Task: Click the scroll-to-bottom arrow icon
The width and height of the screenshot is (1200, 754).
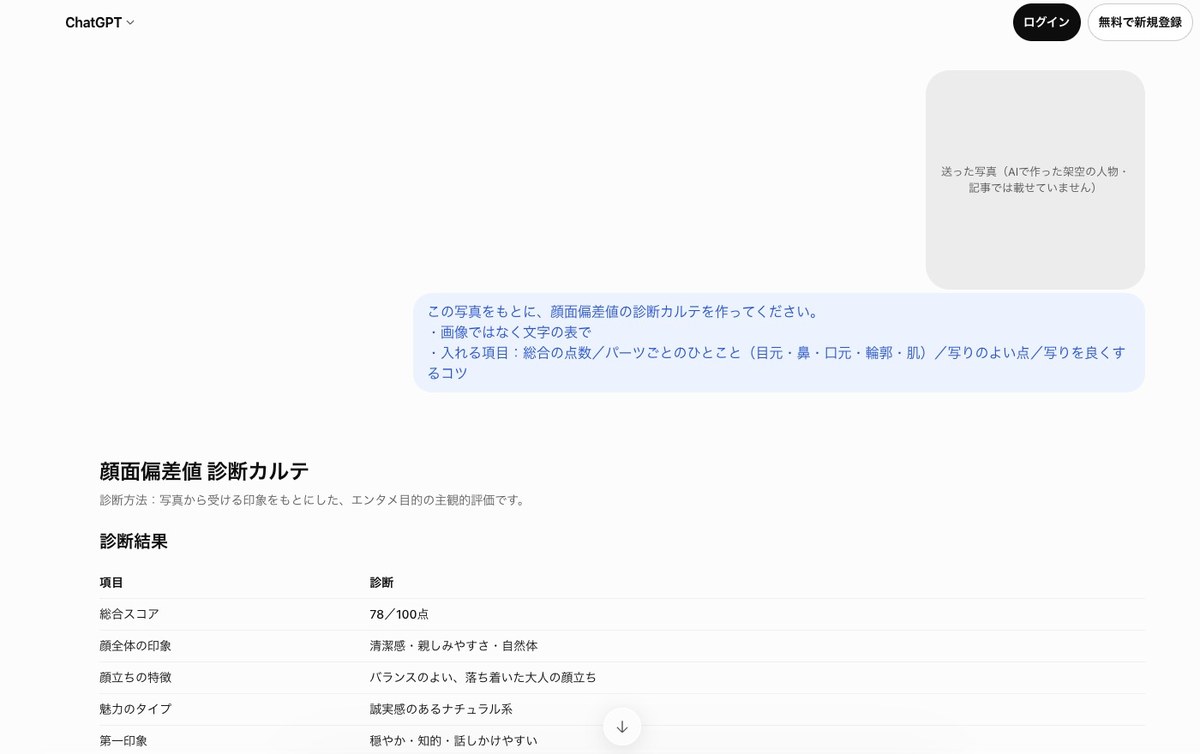Action: (622, 727)
